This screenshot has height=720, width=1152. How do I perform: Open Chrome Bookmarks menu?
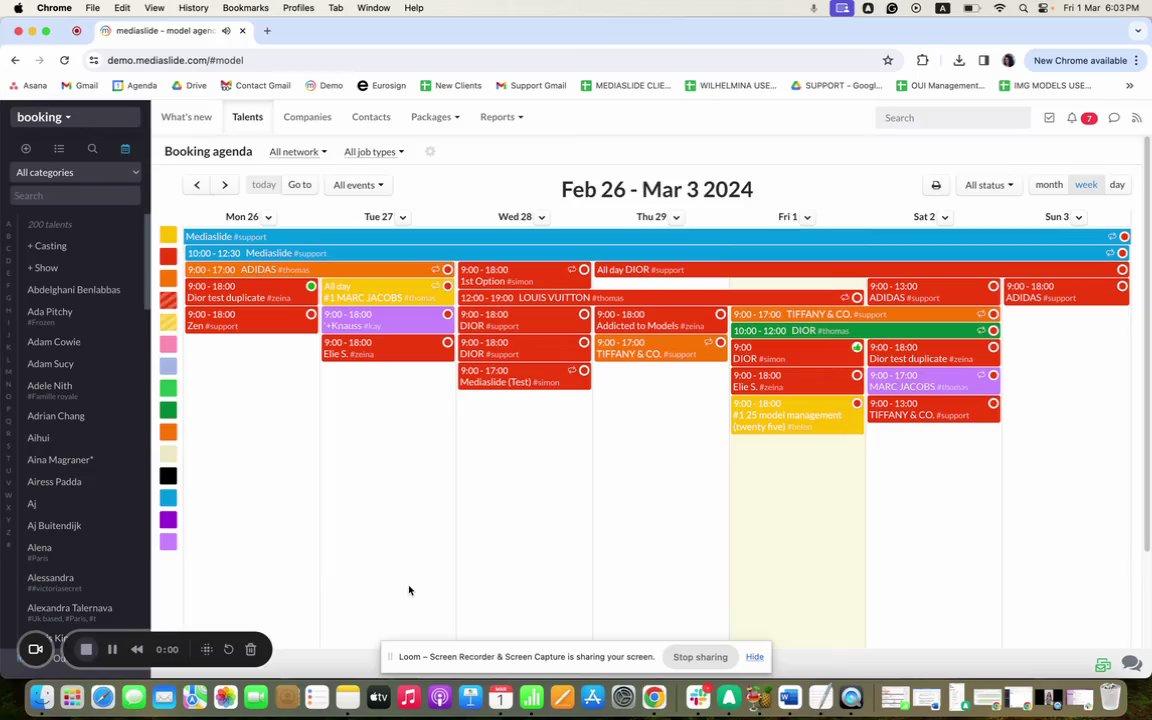(x=245, y=8)
